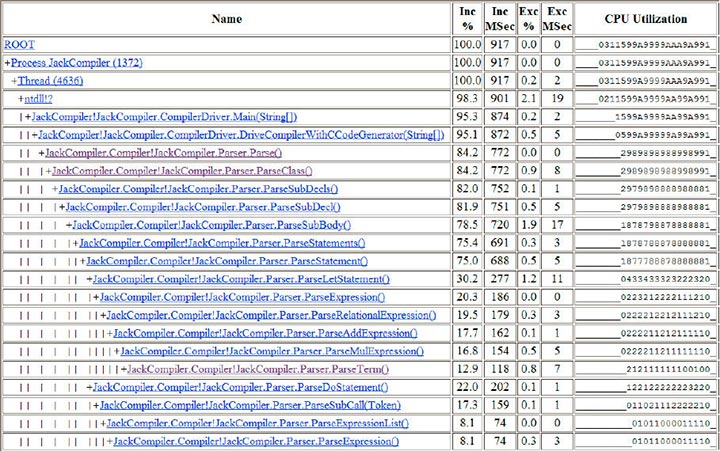720x451 pixels.
Task: Select the 901 Inc MSec cell
Action: (x=500, y=99)
